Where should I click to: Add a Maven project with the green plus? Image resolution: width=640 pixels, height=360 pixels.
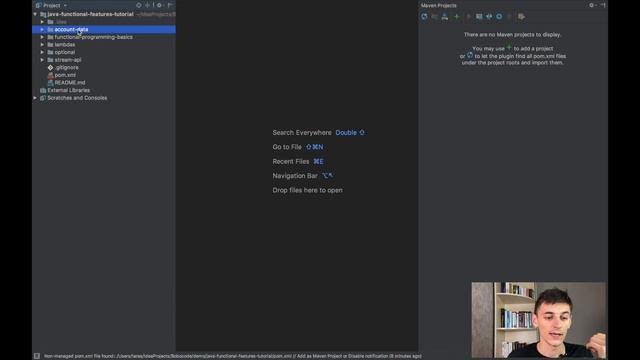[x=457, y=16]
